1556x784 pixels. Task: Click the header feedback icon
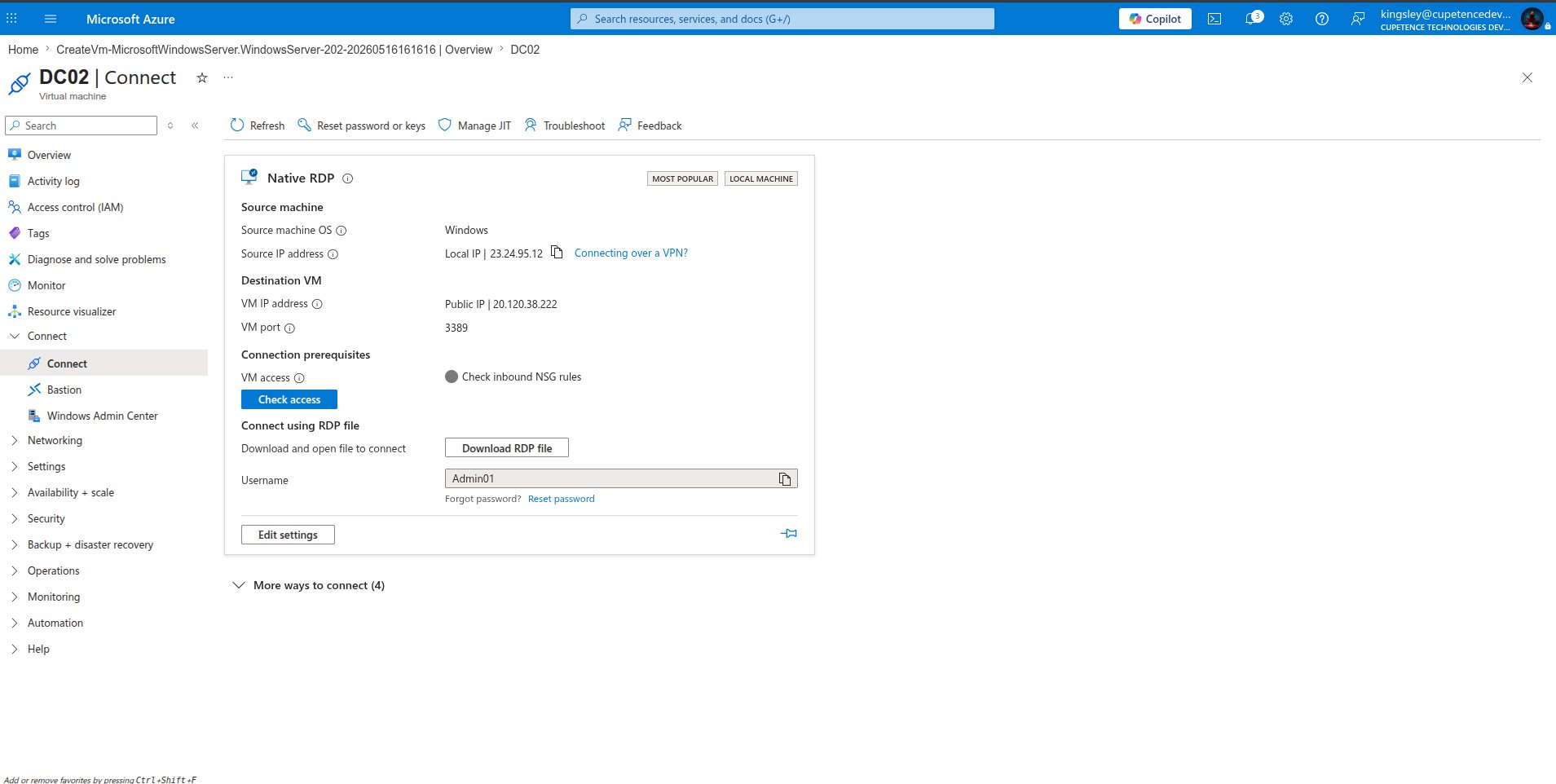[1358, 19]
